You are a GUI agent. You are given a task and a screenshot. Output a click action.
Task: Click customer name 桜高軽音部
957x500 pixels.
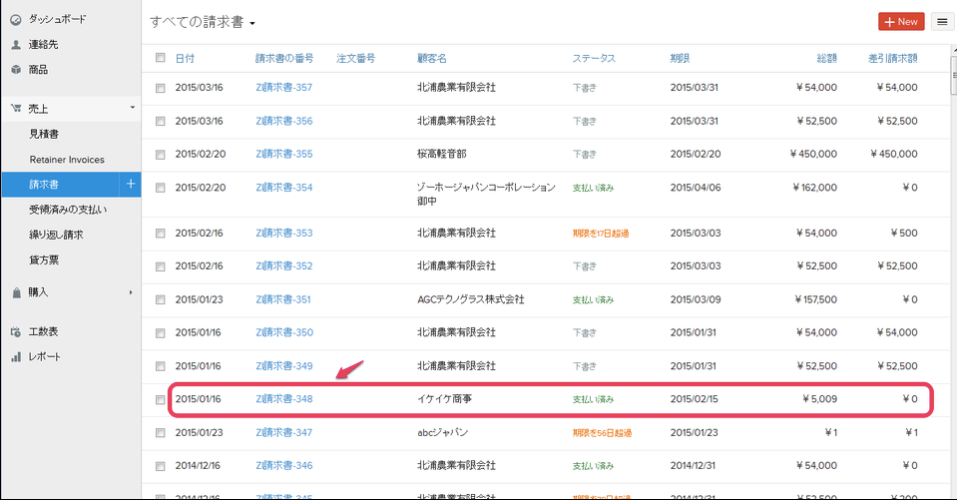click(442, 154)
